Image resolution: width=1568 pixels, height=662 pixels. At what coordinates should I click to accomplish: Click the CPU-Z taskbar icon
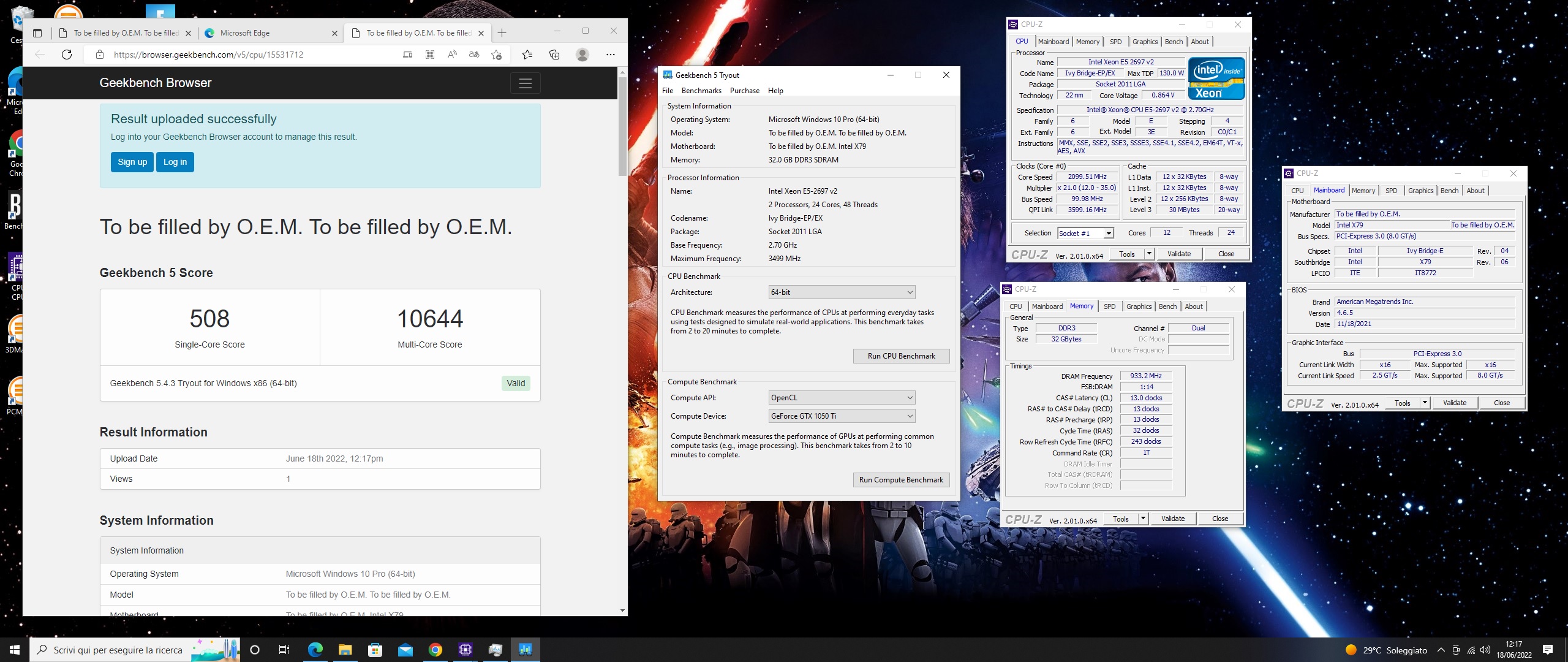(466, 650)
